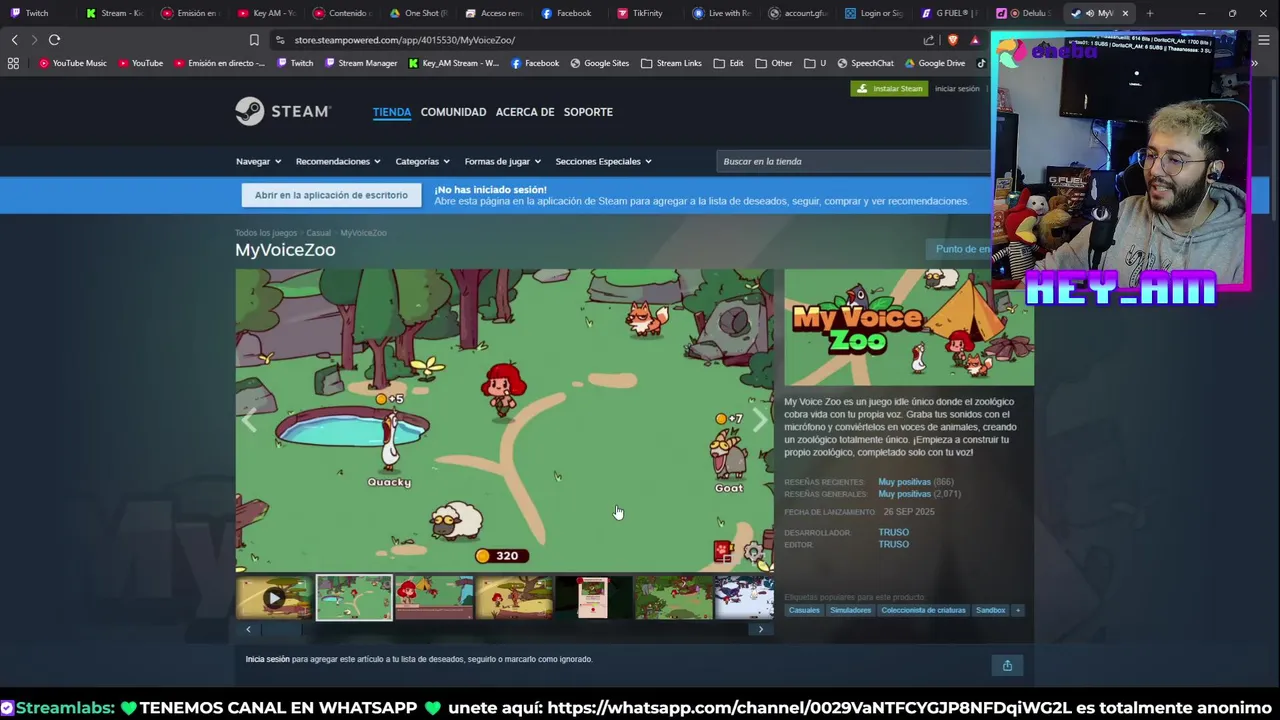Select the snowy scene screenshot thumbnail

click(744, 598)
